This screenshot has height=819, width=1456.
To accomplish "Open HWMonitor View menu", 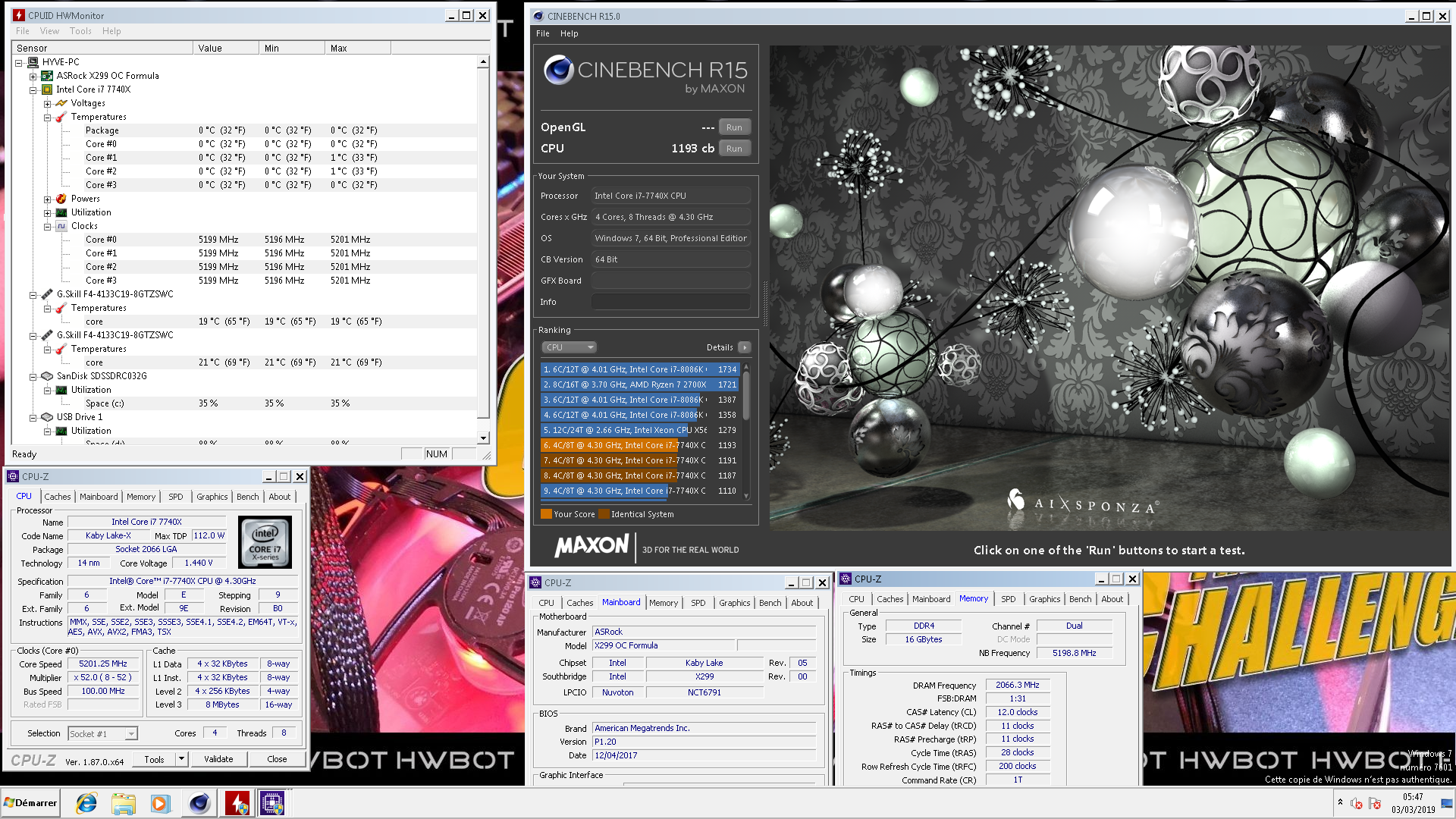I will (x=49, y=31).
